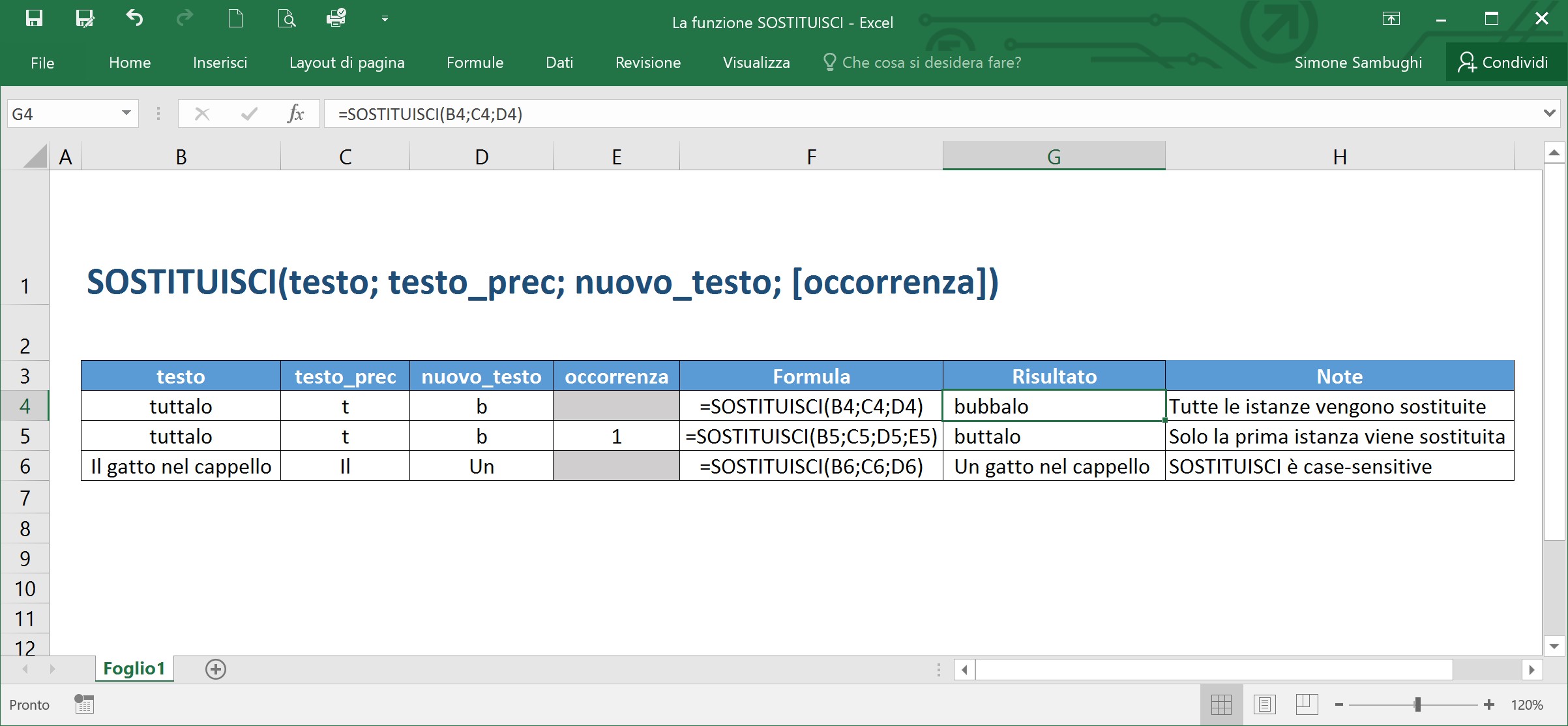Click the 'Note' header cell
The width and height of the screenshot is (1568, 726).
click(x=1339, y=376)
